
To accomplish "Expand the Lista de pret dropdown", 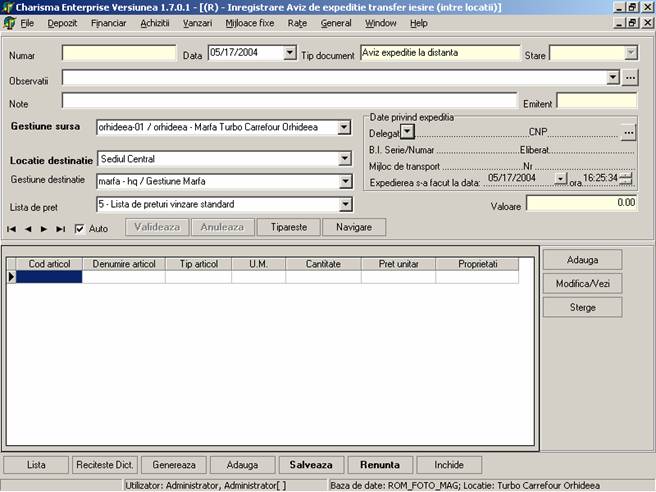I will point(346,205).
